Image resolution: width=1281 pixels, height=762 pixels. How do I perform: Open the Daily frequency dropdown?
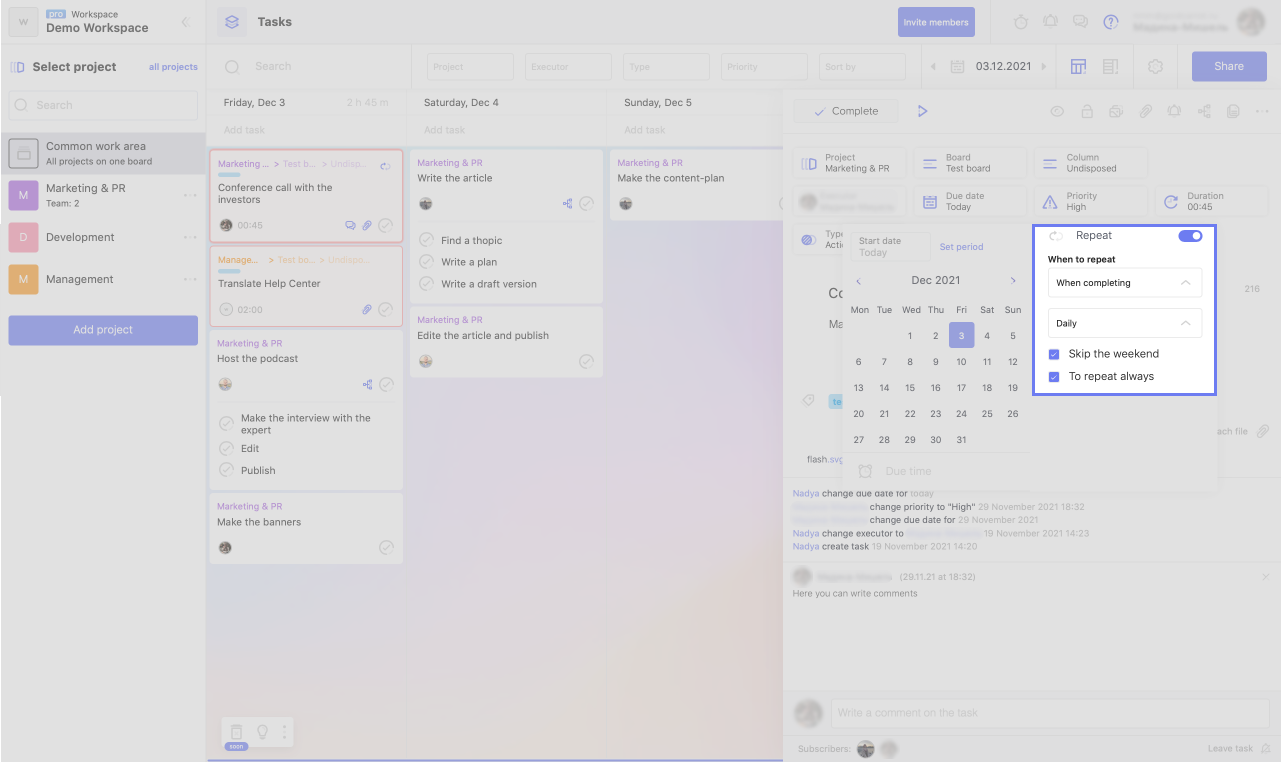[1124, 323]
